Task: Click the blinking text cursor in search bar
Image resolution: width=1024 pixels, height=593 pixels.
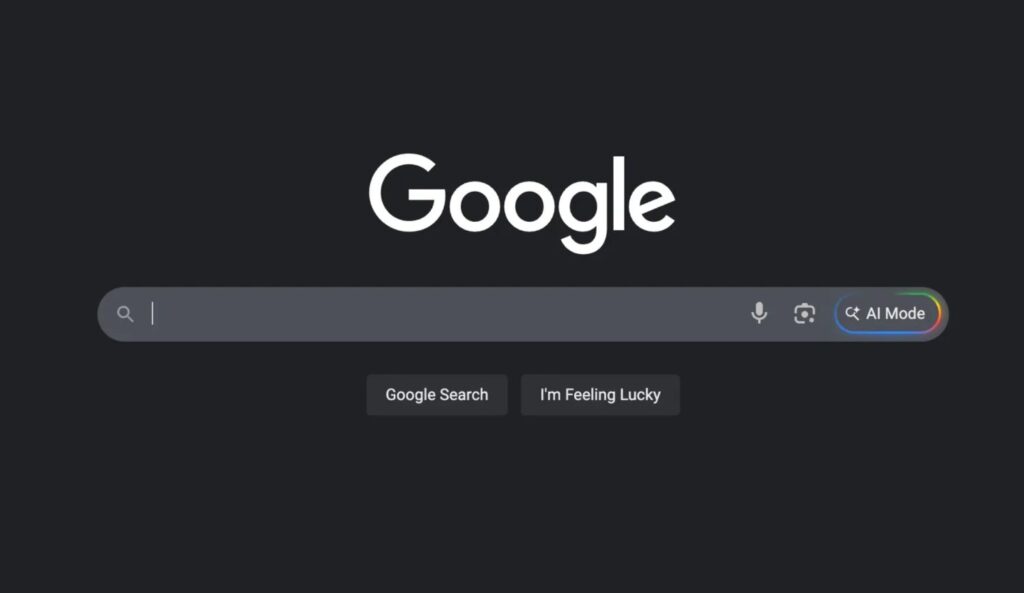Action: pyautogui.click(x=152, y=313)
